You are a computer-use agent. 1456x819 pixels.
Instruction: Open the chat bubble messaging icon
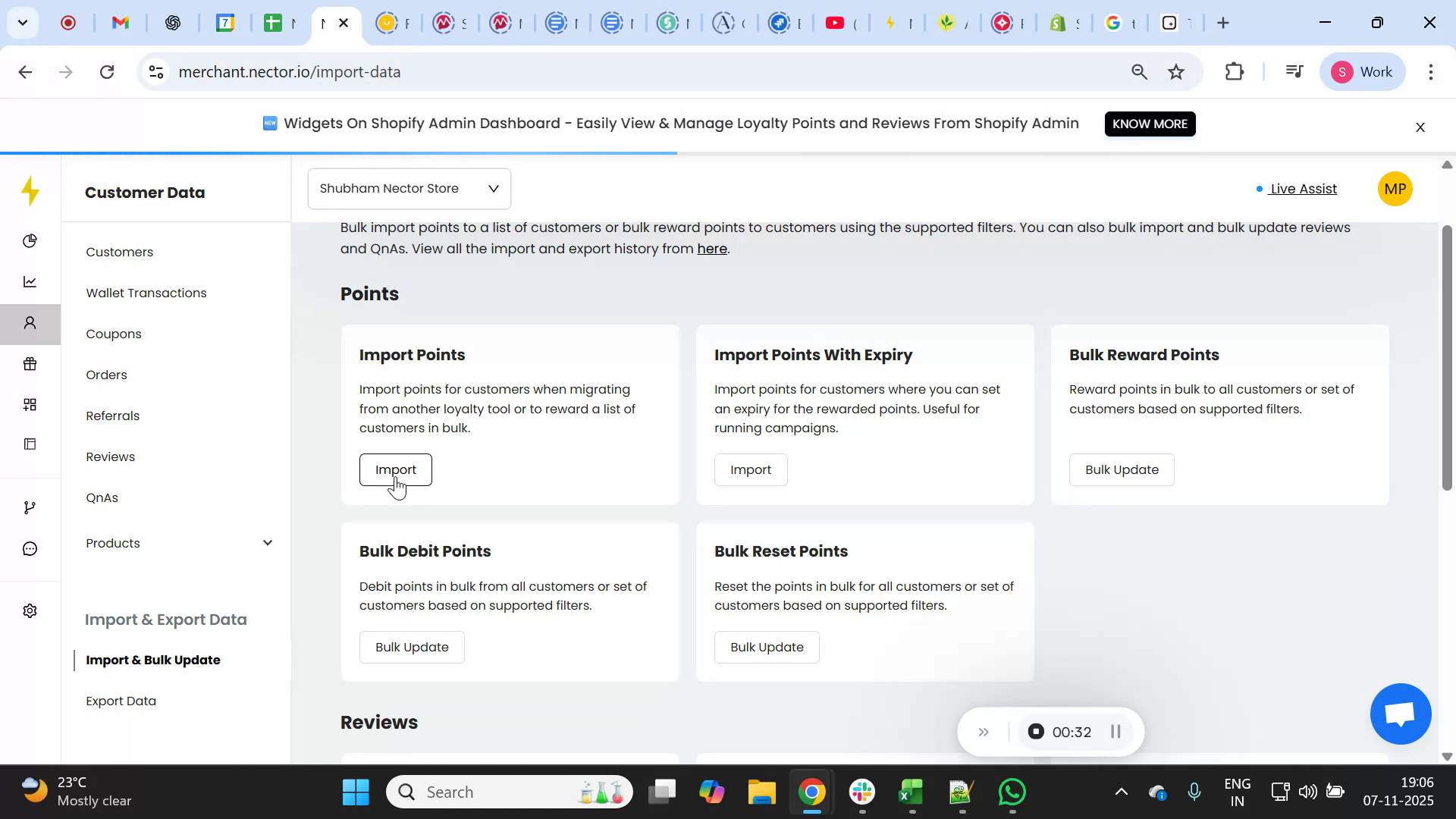(30, 548)
